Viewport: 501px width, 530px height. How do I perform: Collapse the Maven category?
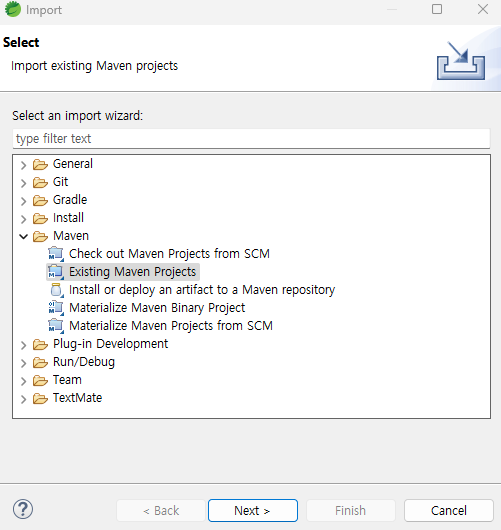tap(23, 236)
